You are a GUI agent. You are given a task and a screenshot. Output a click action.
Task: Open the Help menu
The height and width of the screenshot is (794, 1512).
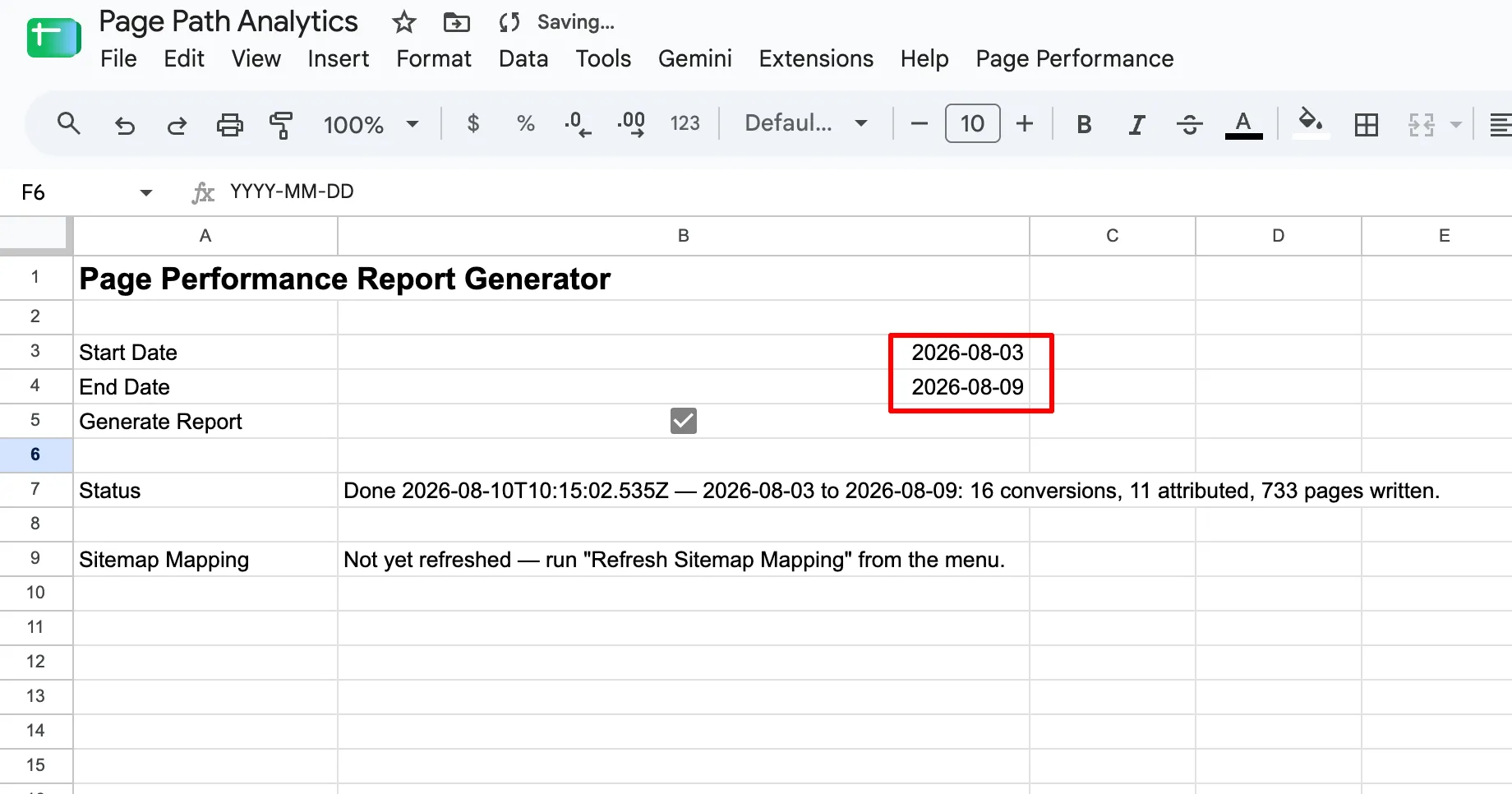(x=924, y=59)
